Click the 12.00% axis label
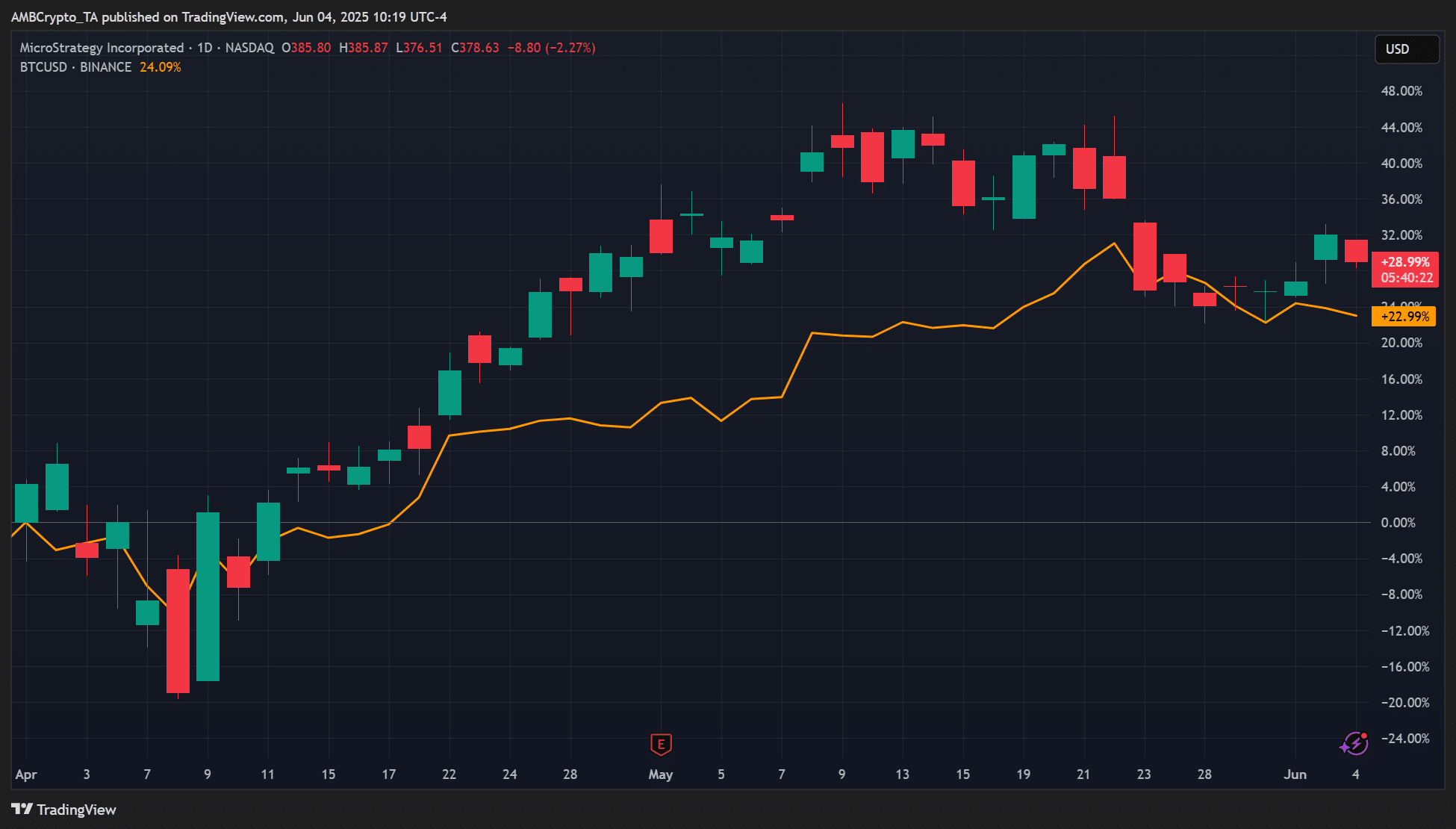 (1401, 415)
